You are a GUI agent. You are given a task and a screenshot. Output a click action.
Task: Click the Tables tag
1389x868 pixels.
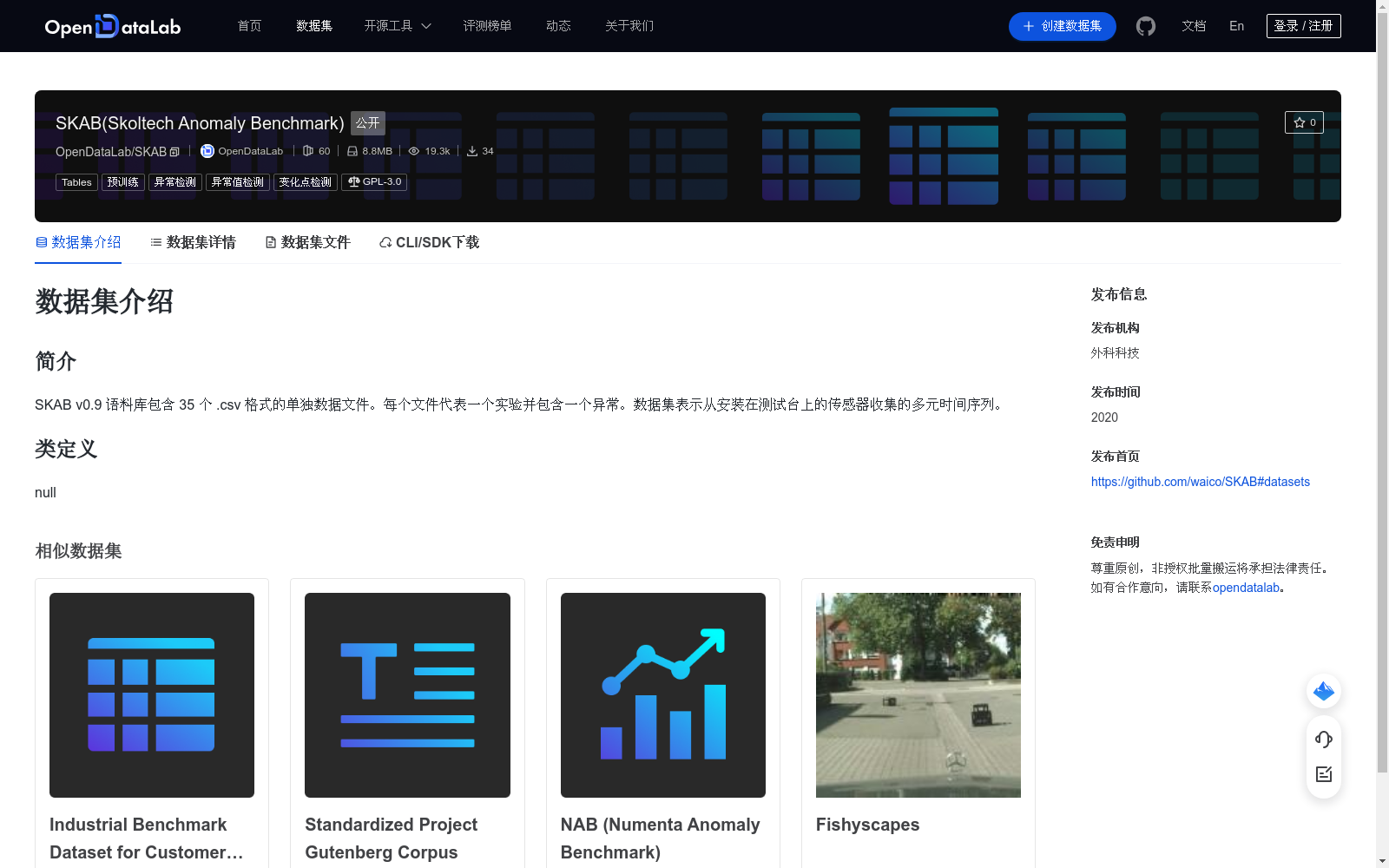pyautogui.click(x=76, y=182)
